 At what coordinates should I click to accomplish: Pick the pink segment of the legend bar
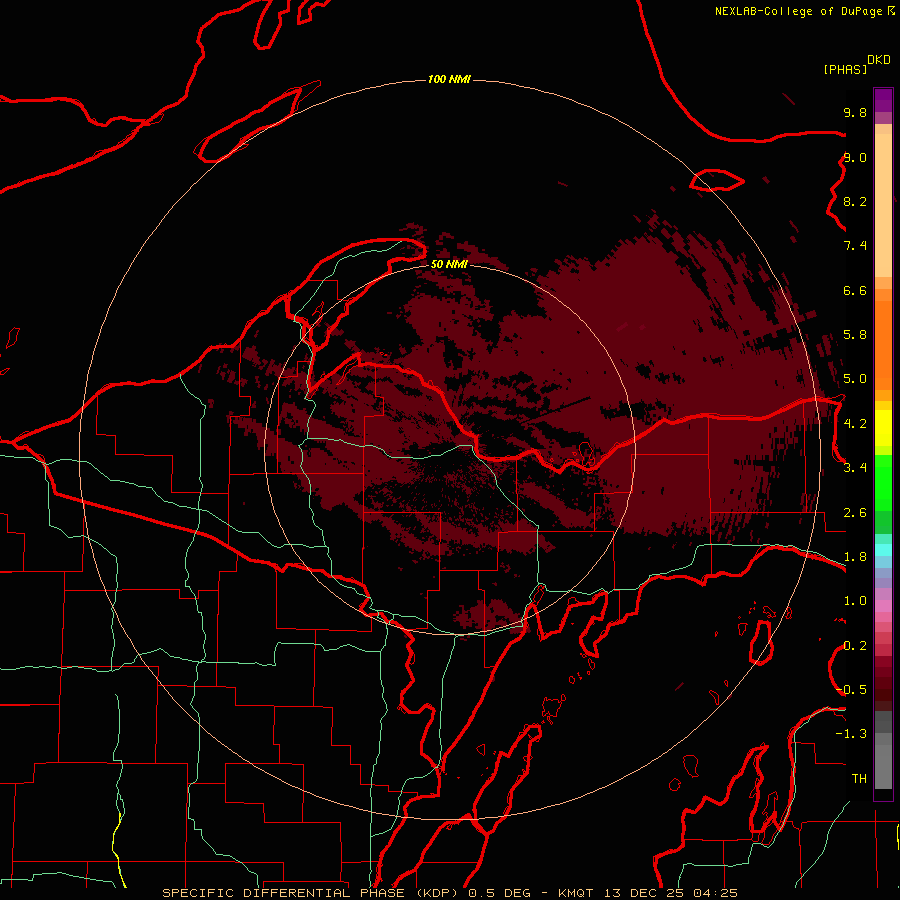883,606
